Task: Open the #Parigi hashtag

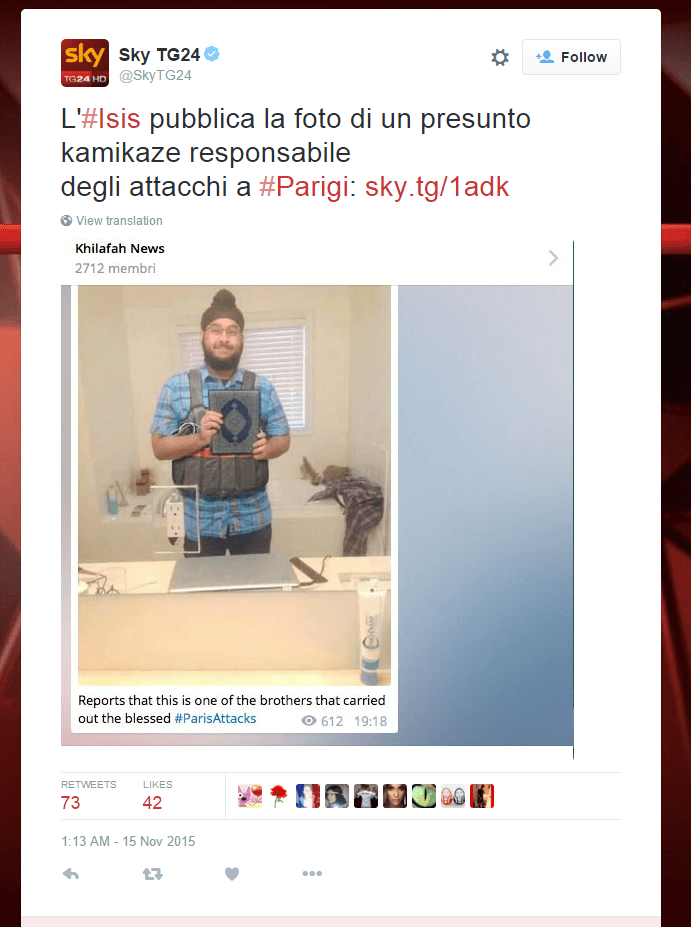Action: click(304, 187)
